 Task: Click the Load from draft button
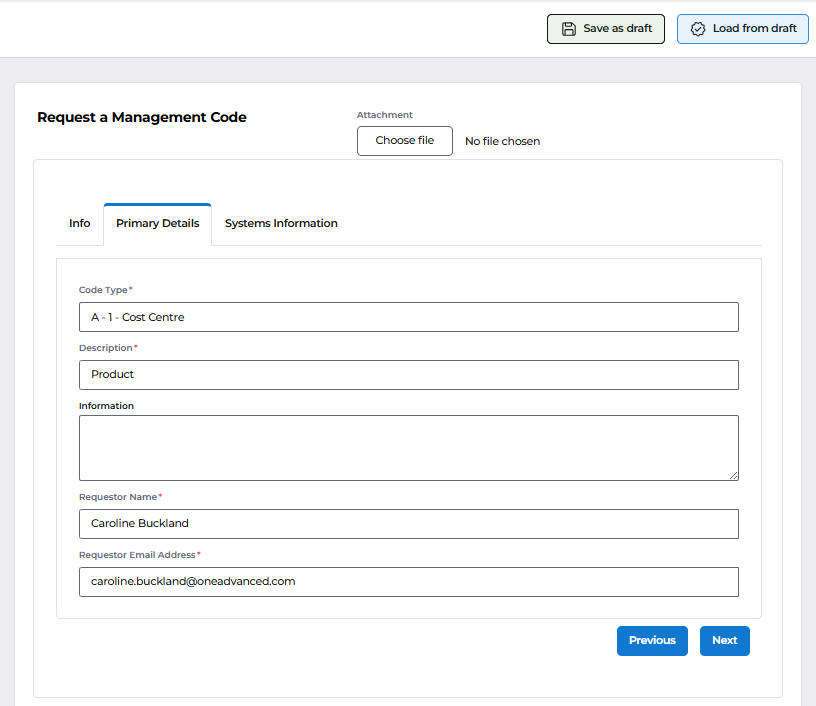(743, 29)
